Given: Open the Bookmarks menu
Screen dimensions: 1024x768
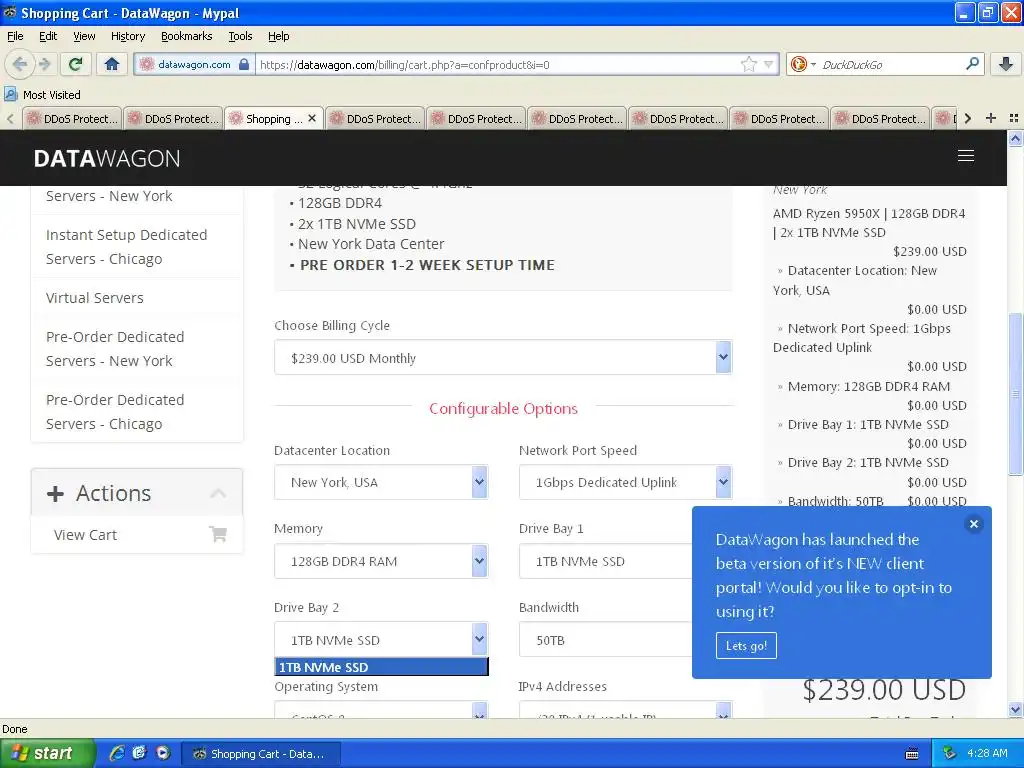Looking at the screenshot, I should tap(186, 36).
